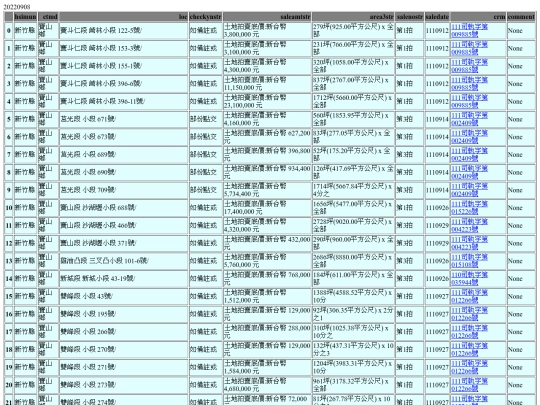Click the comment column header
This screenshot has width=540, height=405.
(521, 17)
